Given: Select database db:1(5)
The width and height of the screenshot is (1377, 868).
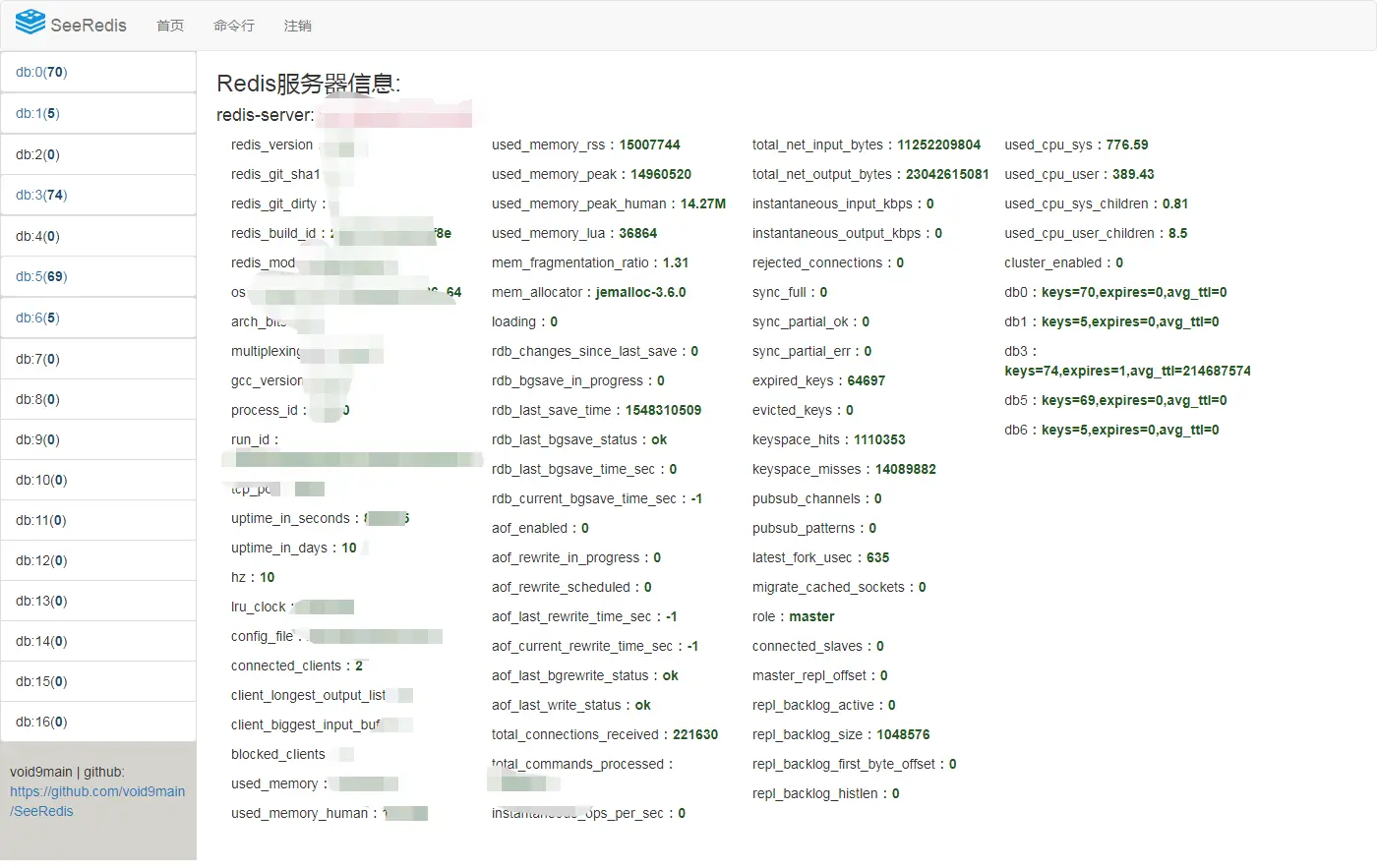Looking at the screenshot, I should [x=98, y=113].
